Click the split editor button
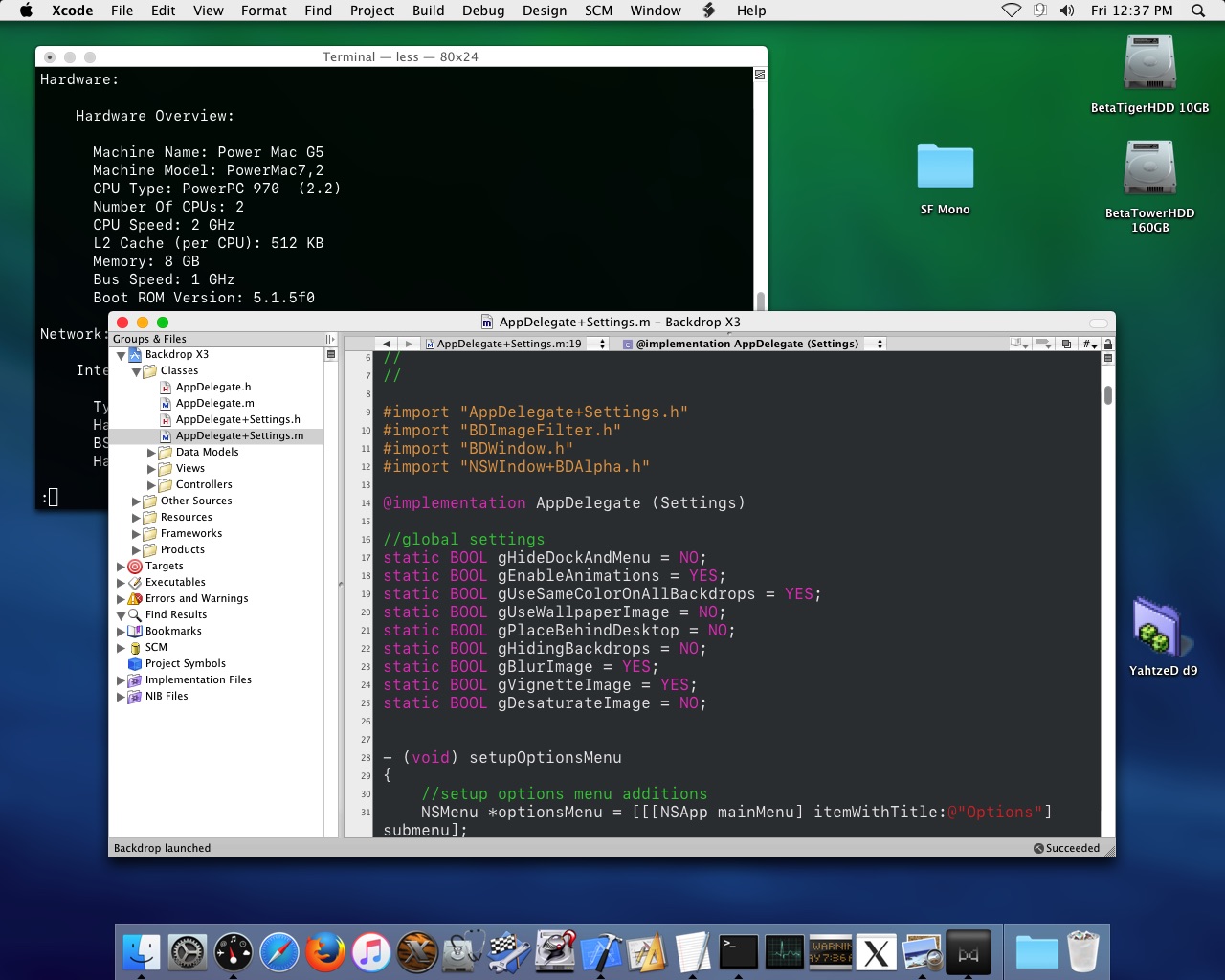Image resolution: width=1225 pixels, height=980 pixels. [x=1108, y=358]
